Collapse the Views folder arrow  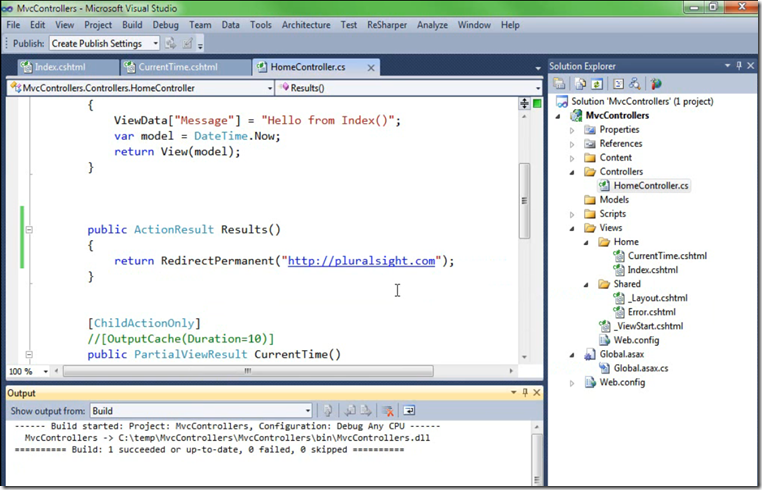[x=572, y=228]
